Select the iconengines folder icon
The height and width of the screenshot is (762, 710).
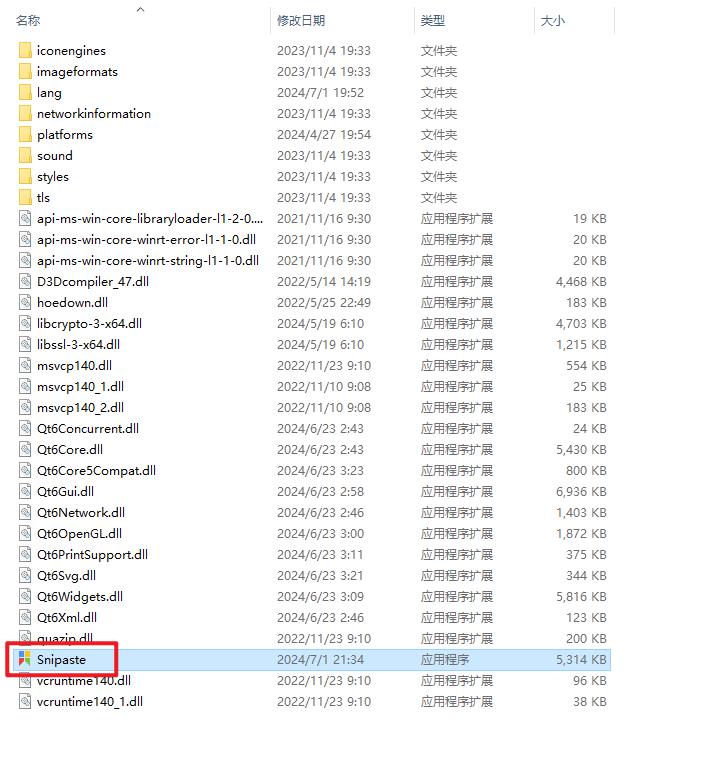tap(25, 51)
